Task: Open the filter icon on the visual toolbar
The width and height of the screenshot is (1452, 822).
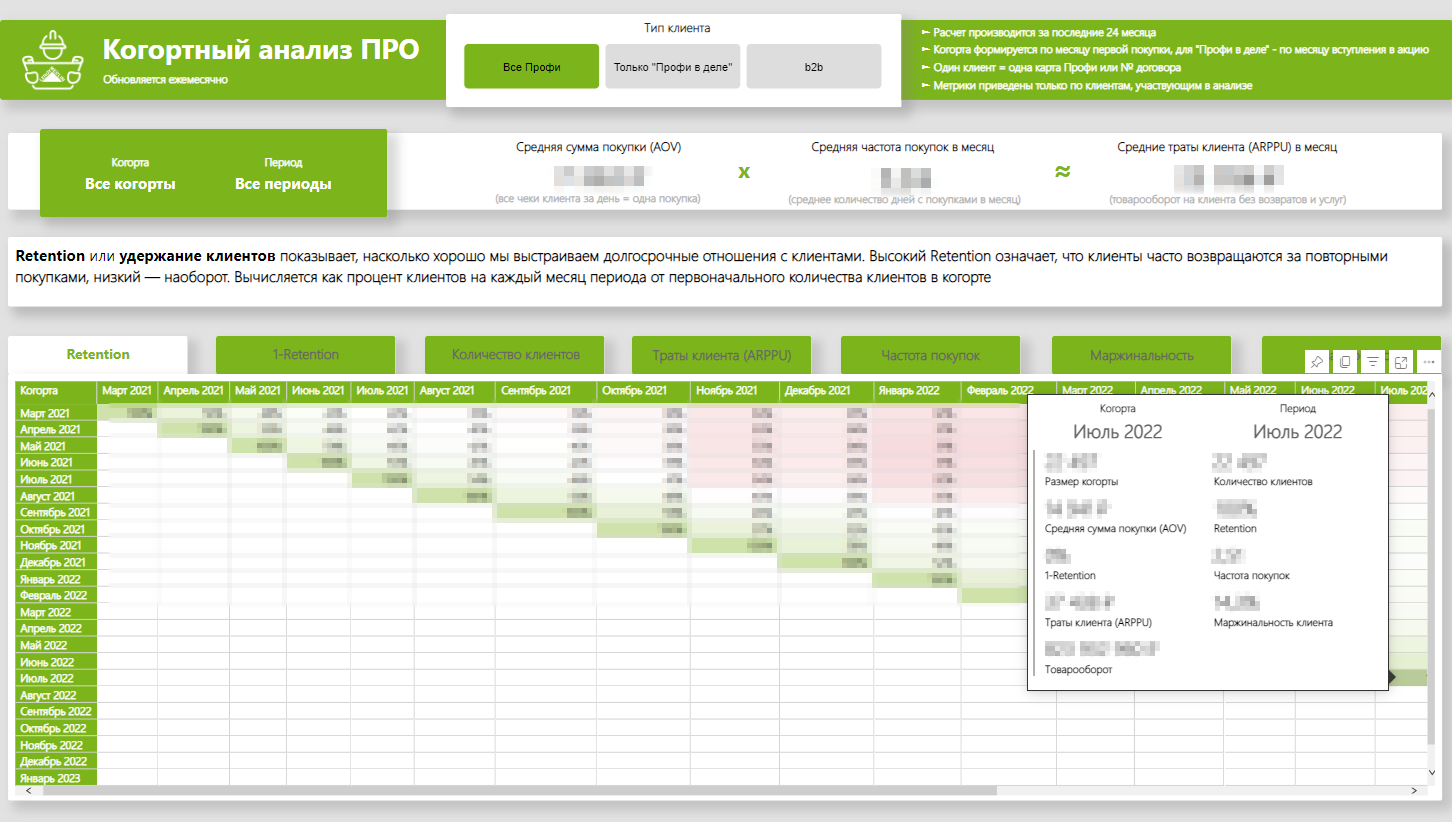Action: pyautogui.click(x=1373, y=361)
